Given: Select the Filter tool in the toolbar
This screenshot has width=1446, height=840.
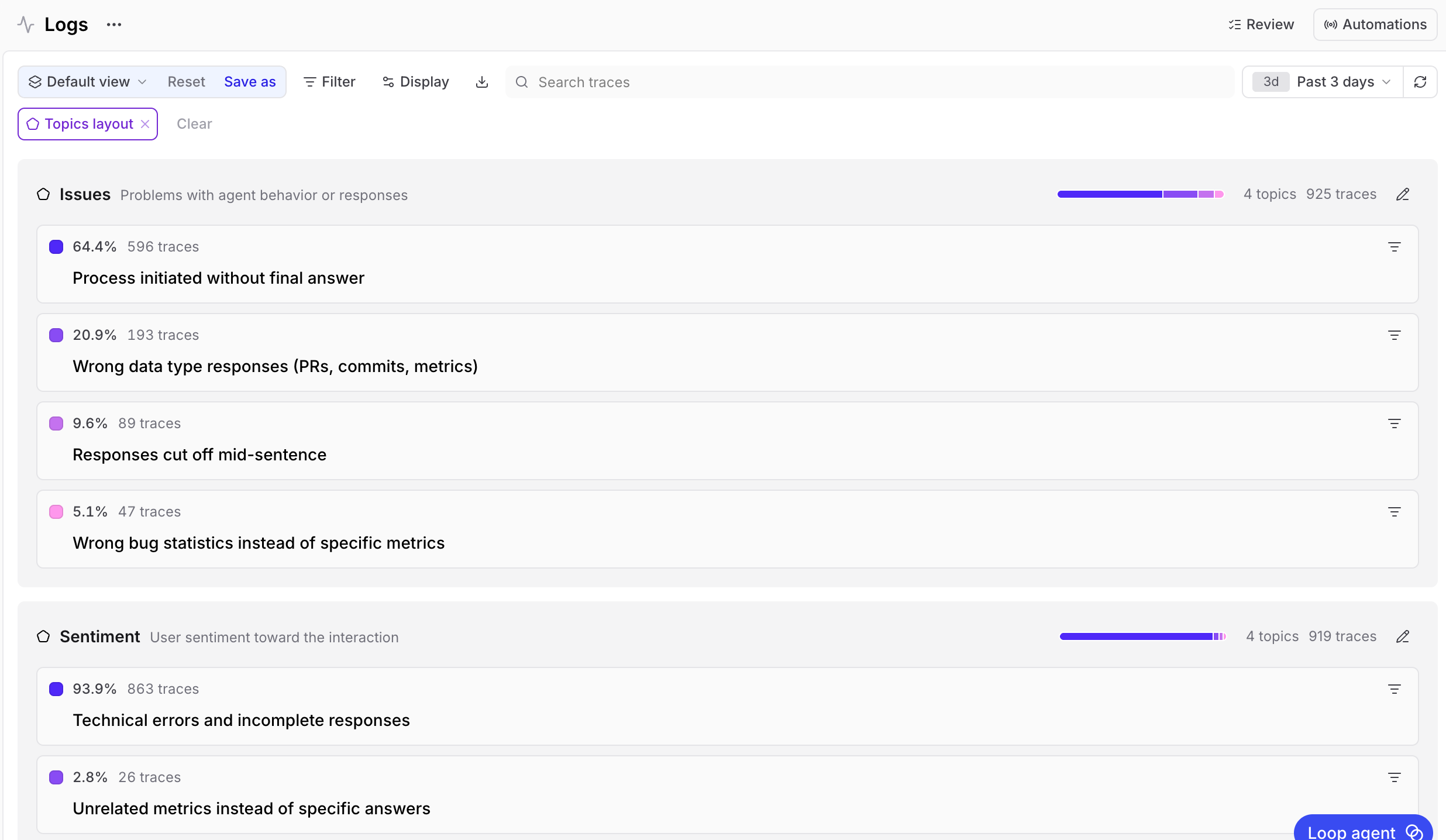Looking at the screenshot, I should point(329,82).
